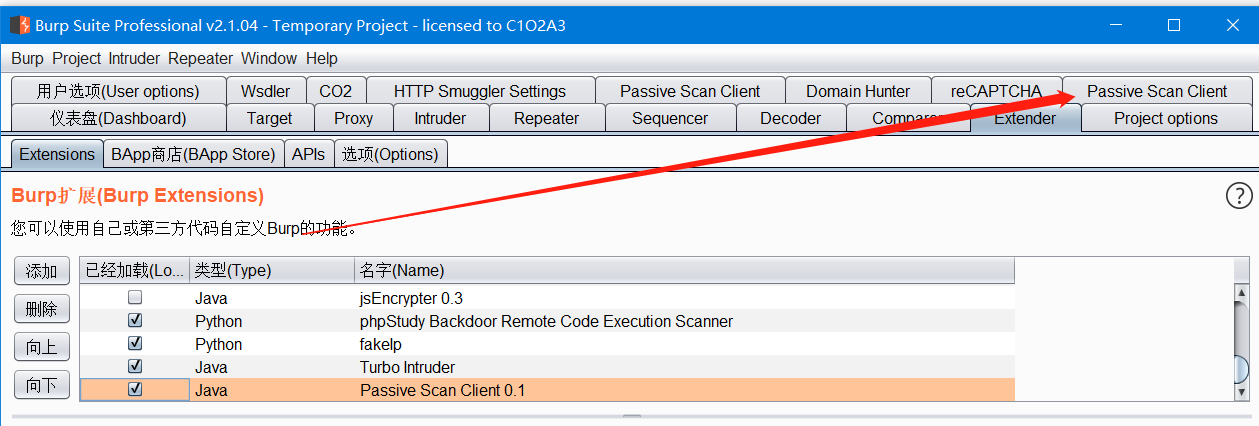Select the Extender tab
The height and width of the screenshot is (426, 1259).
click(x=1025, y=118)
